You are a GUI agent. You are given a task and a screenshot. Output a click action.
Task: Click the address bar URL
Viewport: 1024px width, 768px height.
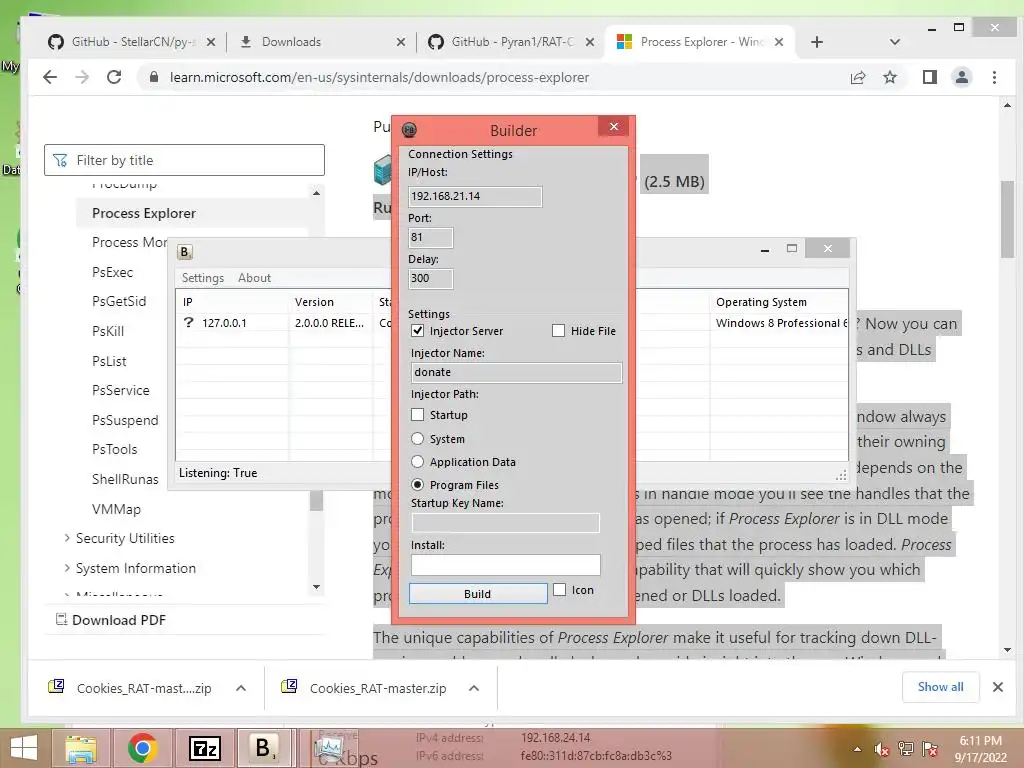pos(379,77)
